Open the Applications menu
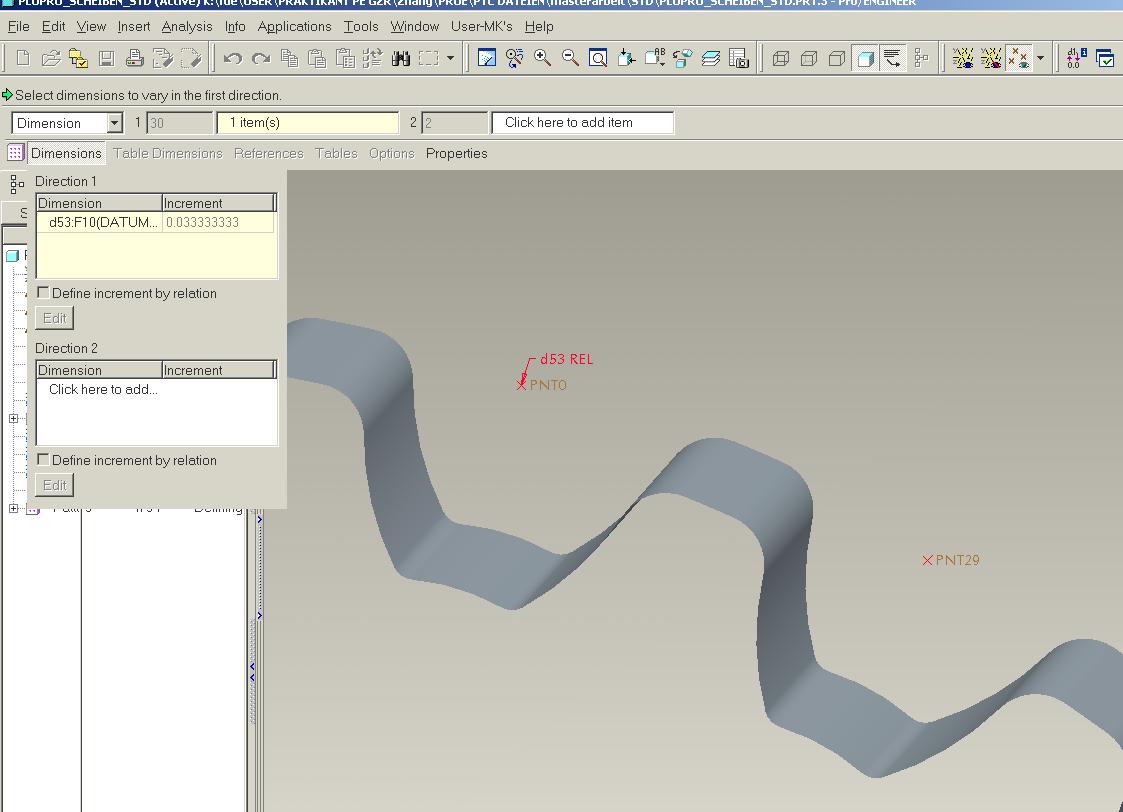1123x812 pixels. [x=294, y=26]
